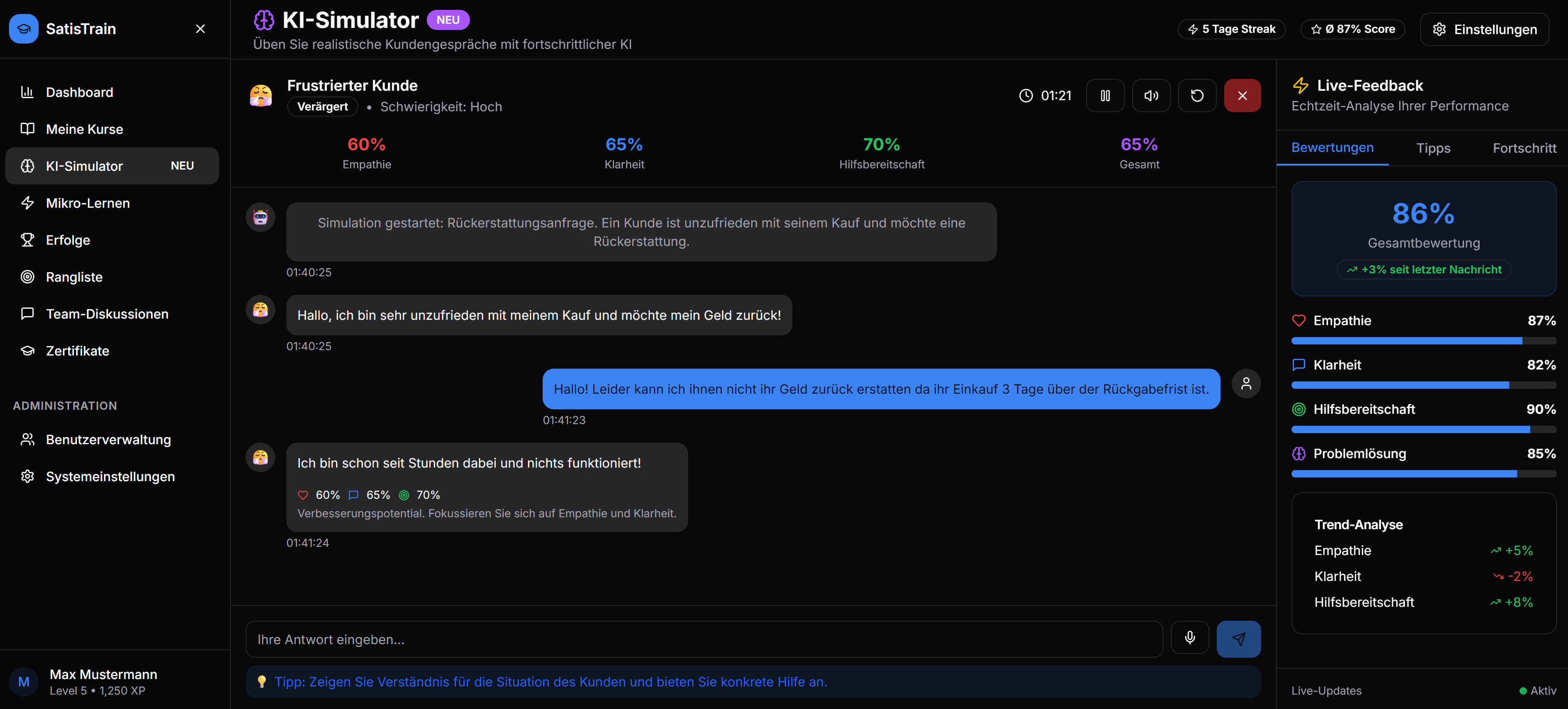Image resolution: width=1568 pixels, height=709 pixels.
Task: Open Systemeinstellungen
Action: pos(112,477)
